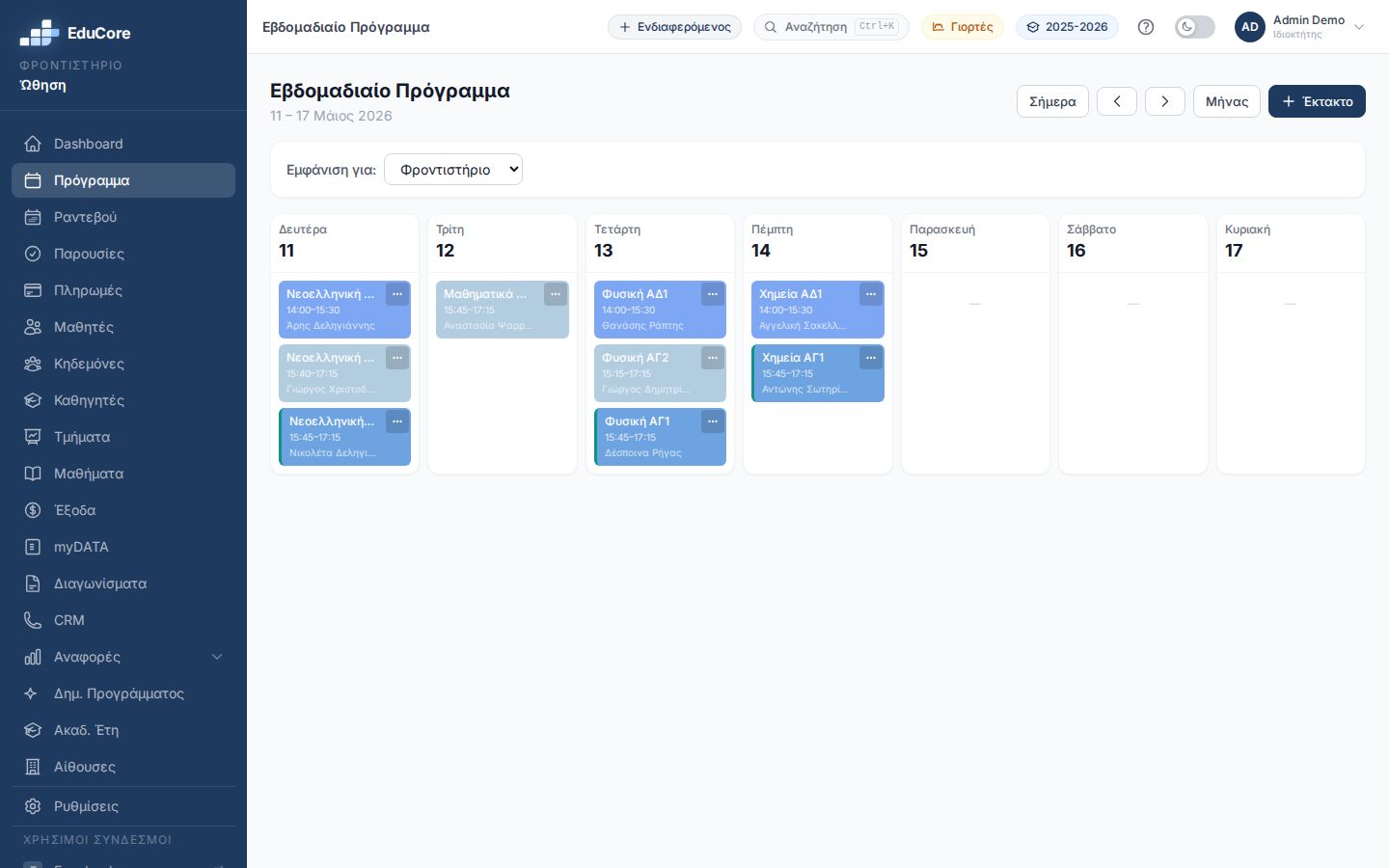Viewport: 1389px width, 868px height.
Task: Open the Dashboard page from sidebar
Action: pyautogui.click(x=123, y=144)
